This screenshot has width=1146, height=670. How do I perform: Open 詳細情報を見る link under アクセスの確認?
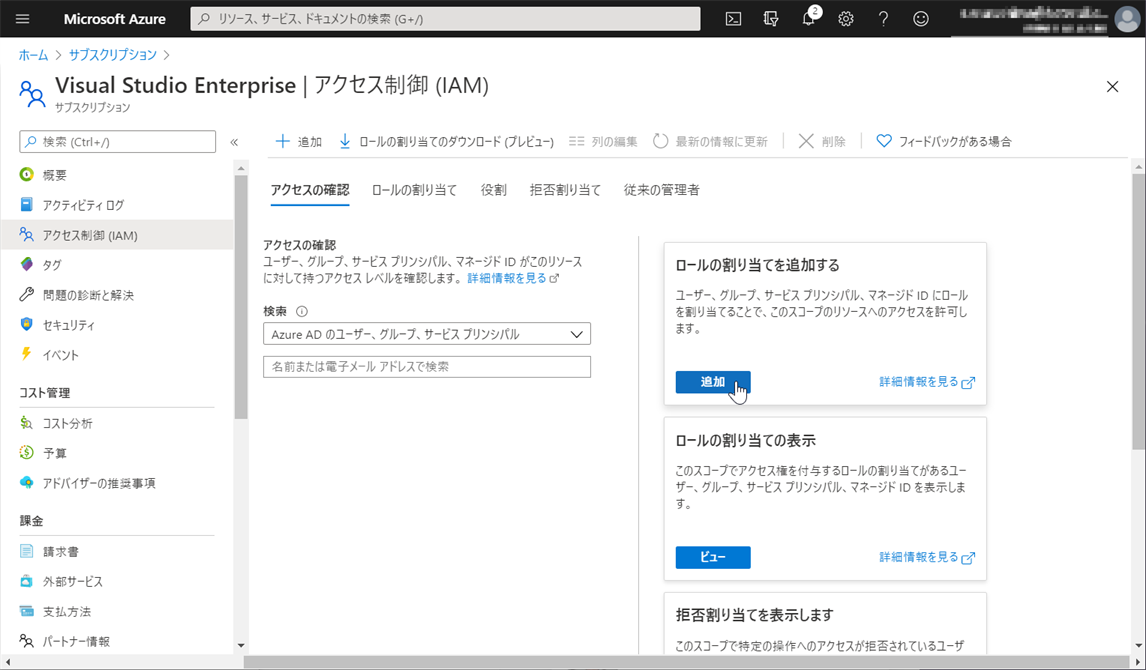click(513, 278)
